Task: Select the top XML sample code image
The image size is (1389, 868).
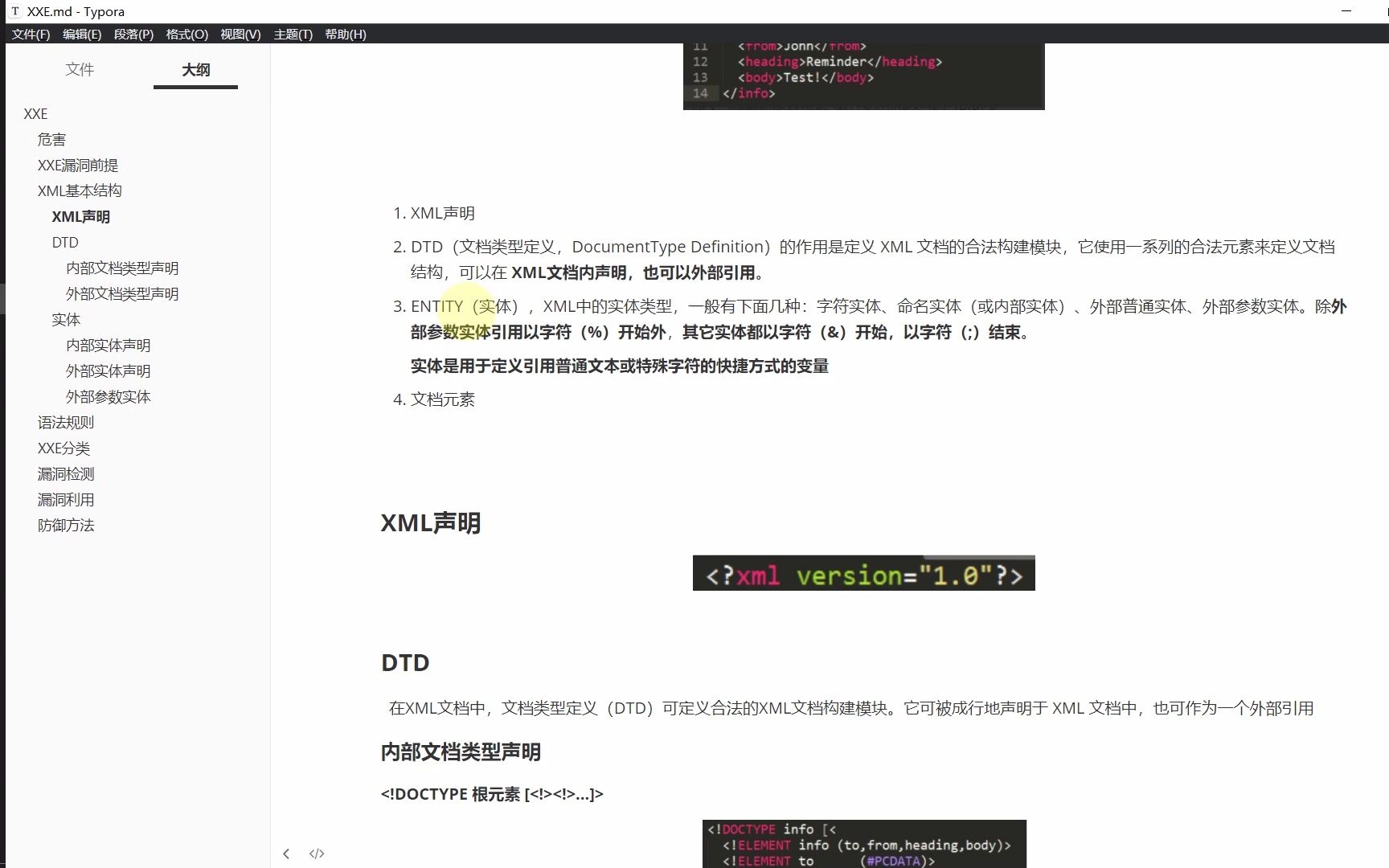Action: [863, 76]
